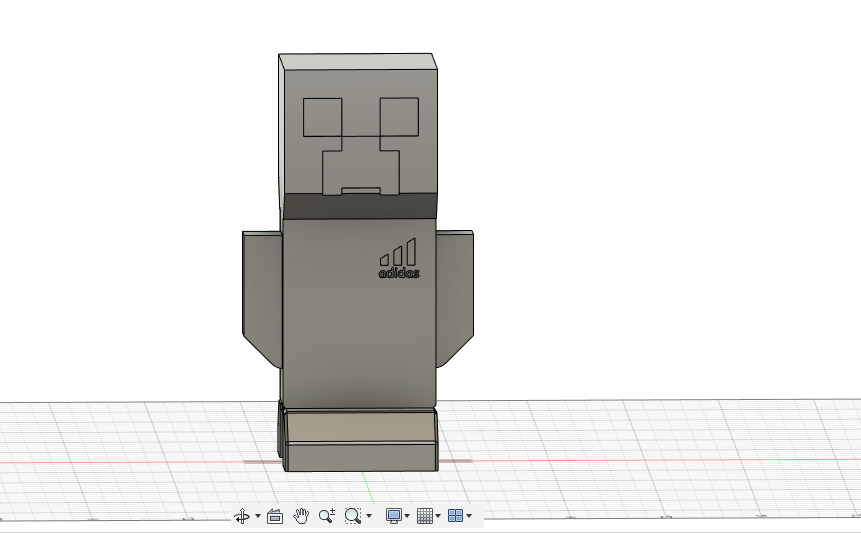Select the creeper's left square eye face
Viewport: 861px width, 533px height.
(322, 117)
